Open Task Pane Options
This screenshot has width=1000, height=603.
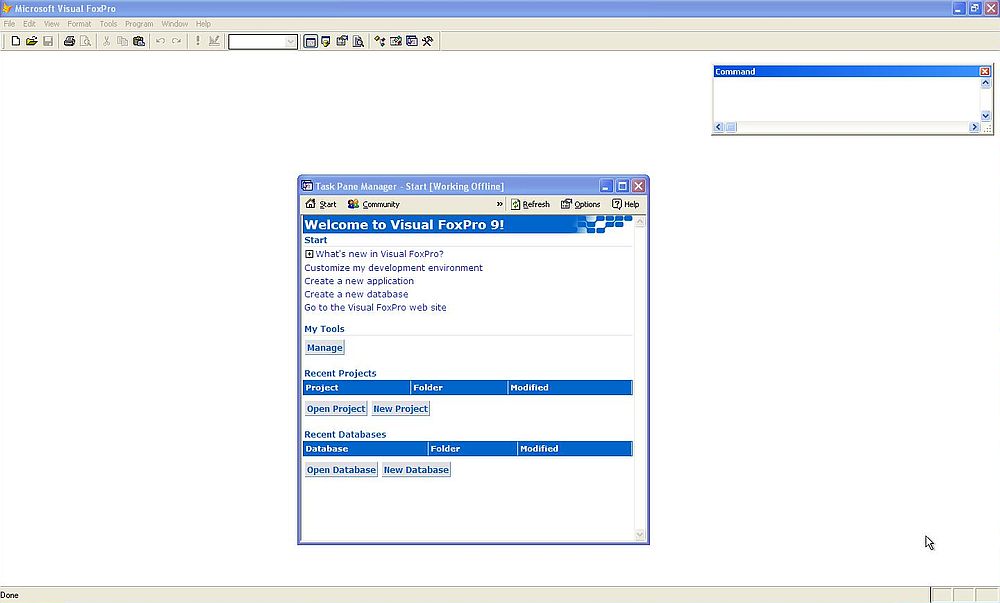point(580,204)
